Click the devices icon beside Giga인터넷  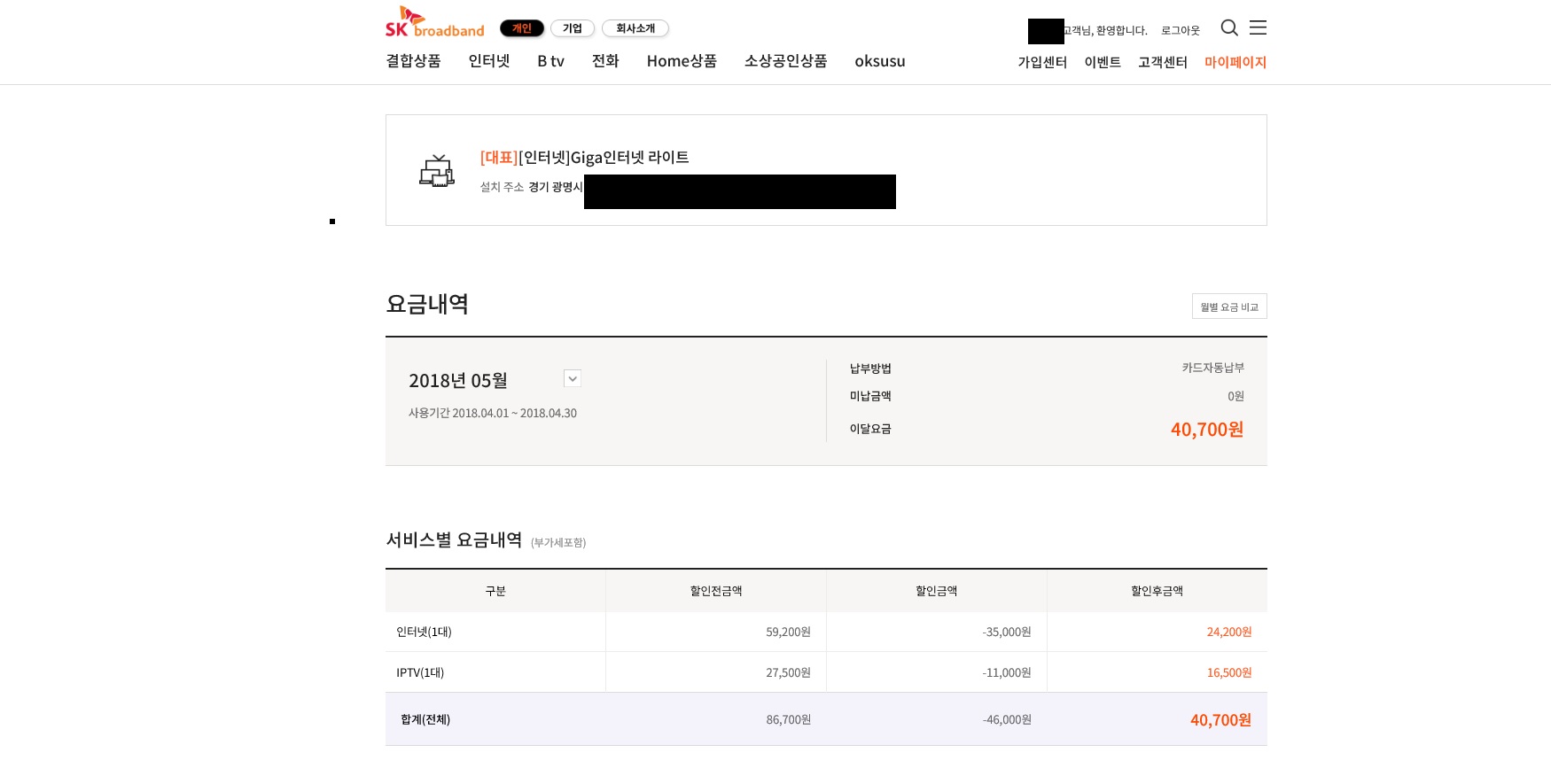click(436, 170)
